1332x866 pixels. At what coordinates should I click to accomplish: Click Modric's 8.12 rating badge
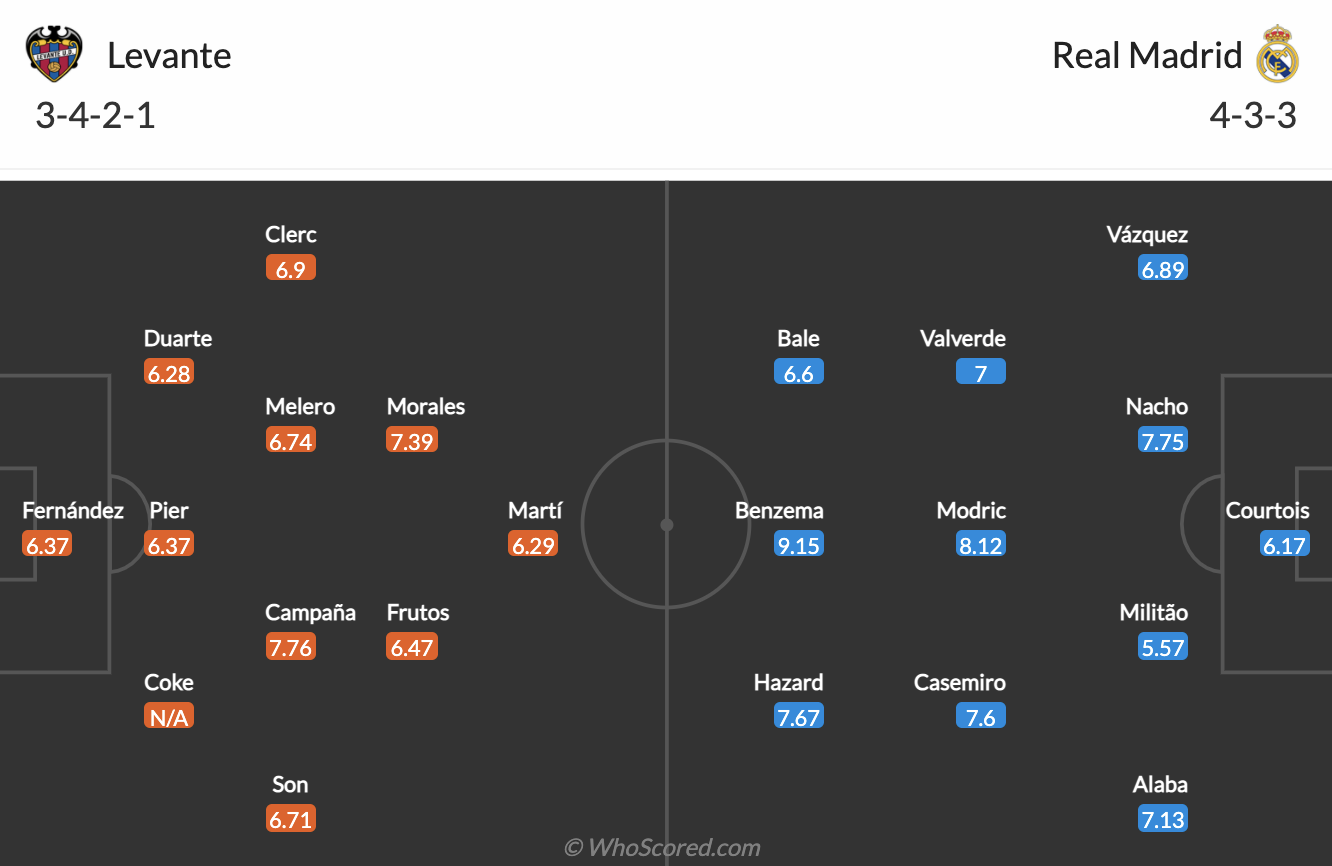point(980,545)
